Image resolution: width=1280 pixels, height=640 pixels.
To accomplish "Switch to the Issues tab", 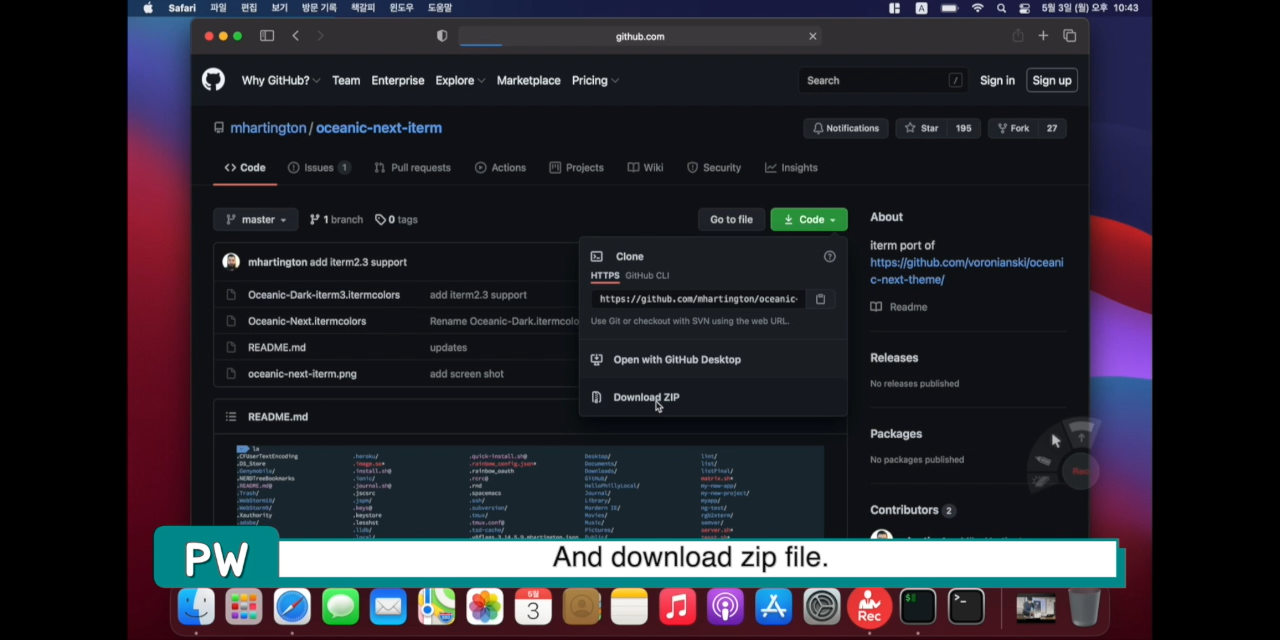I will 319,168.
